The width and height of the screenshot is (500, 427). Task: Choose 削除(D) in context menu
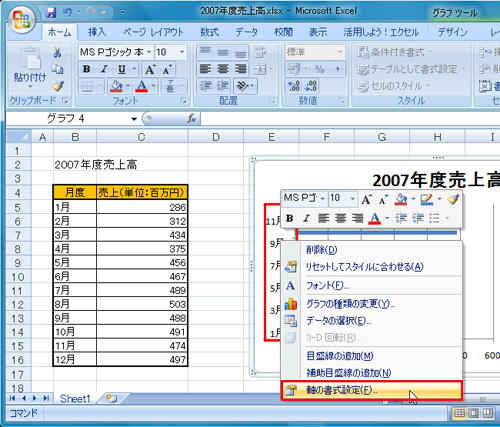(x=371, y=249)
